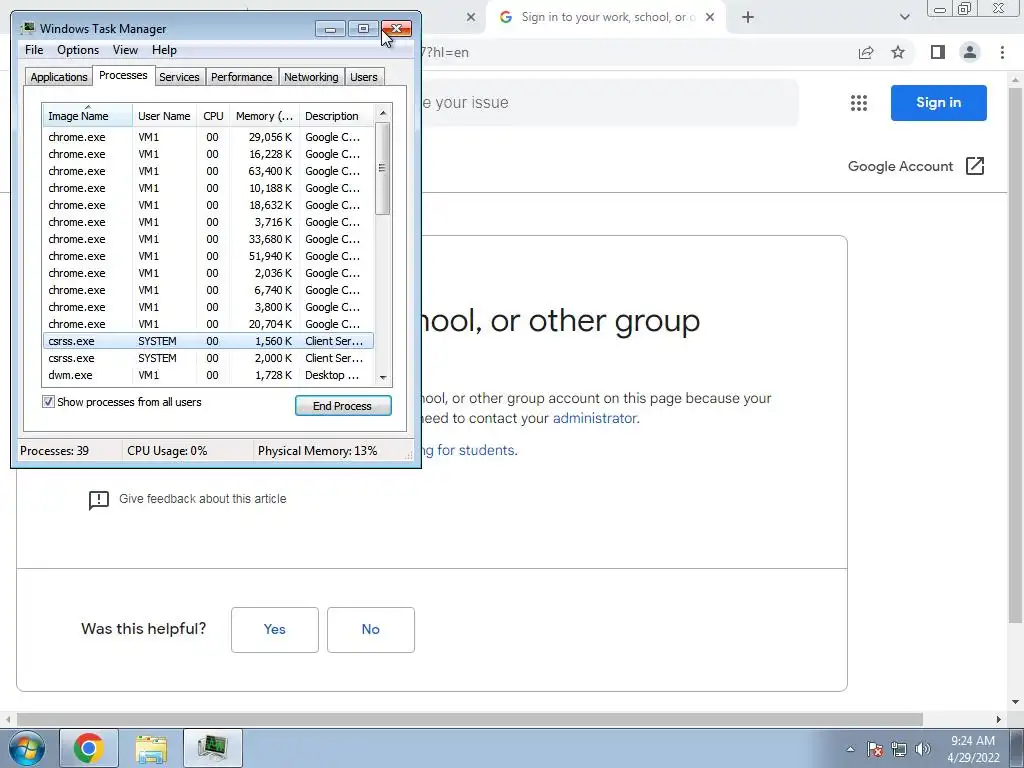Click the taskbar clock showing 9:24 AM
Screen dimensions: 1024x768
coord(972,749)
